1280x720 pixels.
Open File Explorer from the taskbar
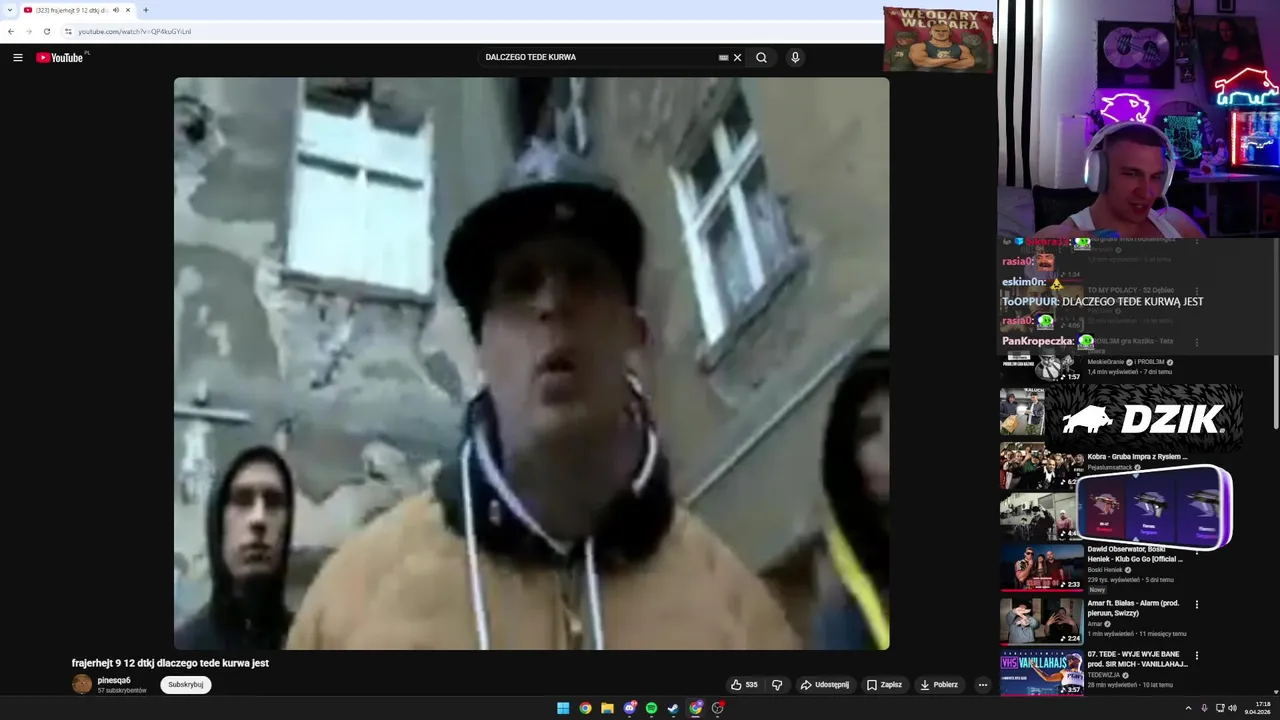(607, 708)
